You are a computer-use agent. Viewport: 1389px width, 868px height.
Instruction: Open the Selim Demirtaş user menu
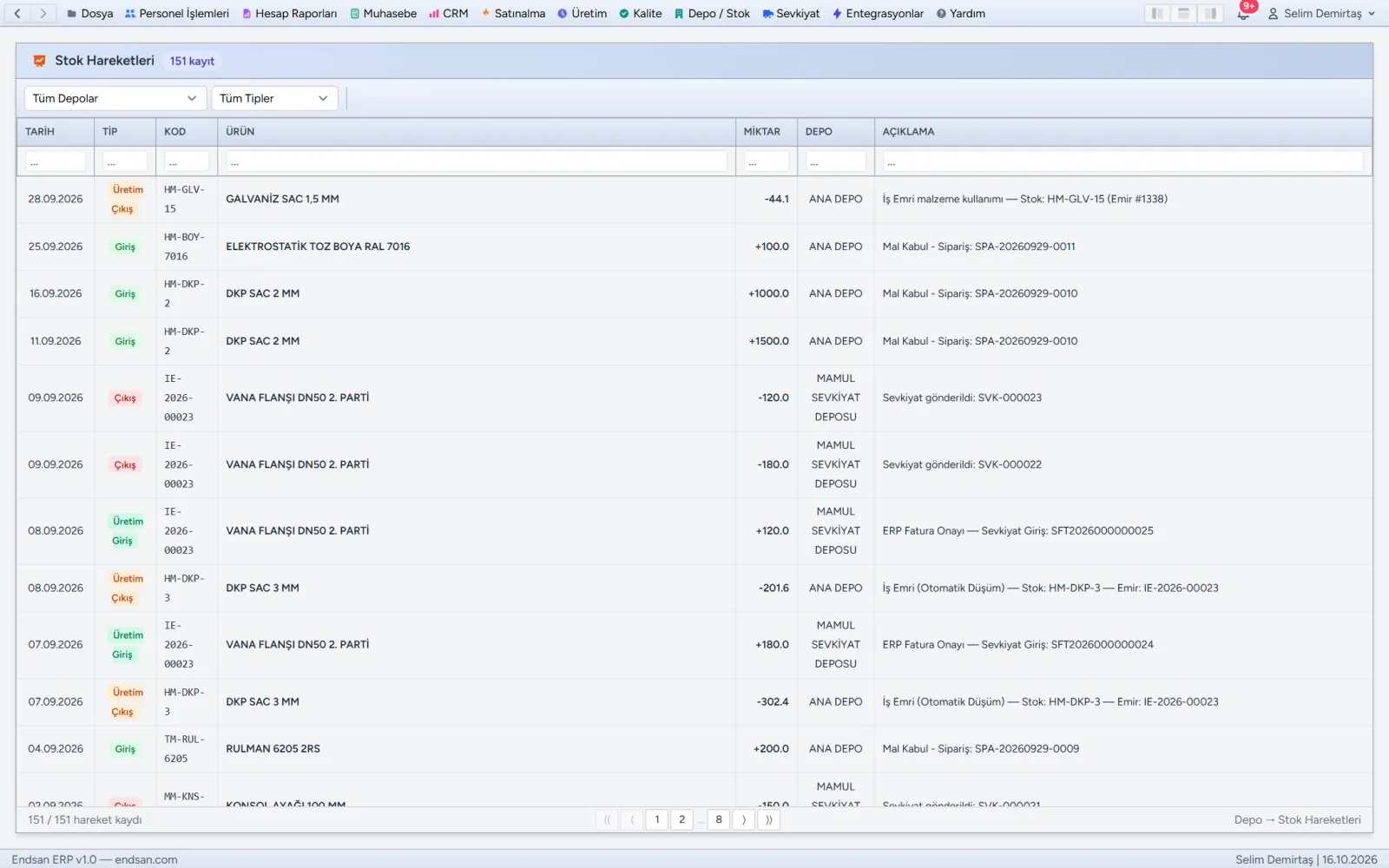coord(1321,13)
